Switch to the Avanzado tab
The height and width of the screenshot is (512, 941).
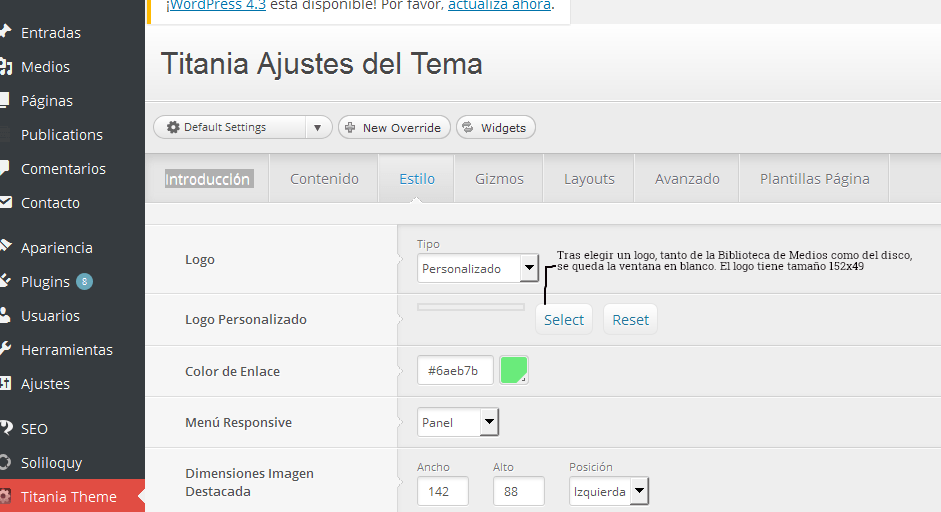click(x=687, y=179)
